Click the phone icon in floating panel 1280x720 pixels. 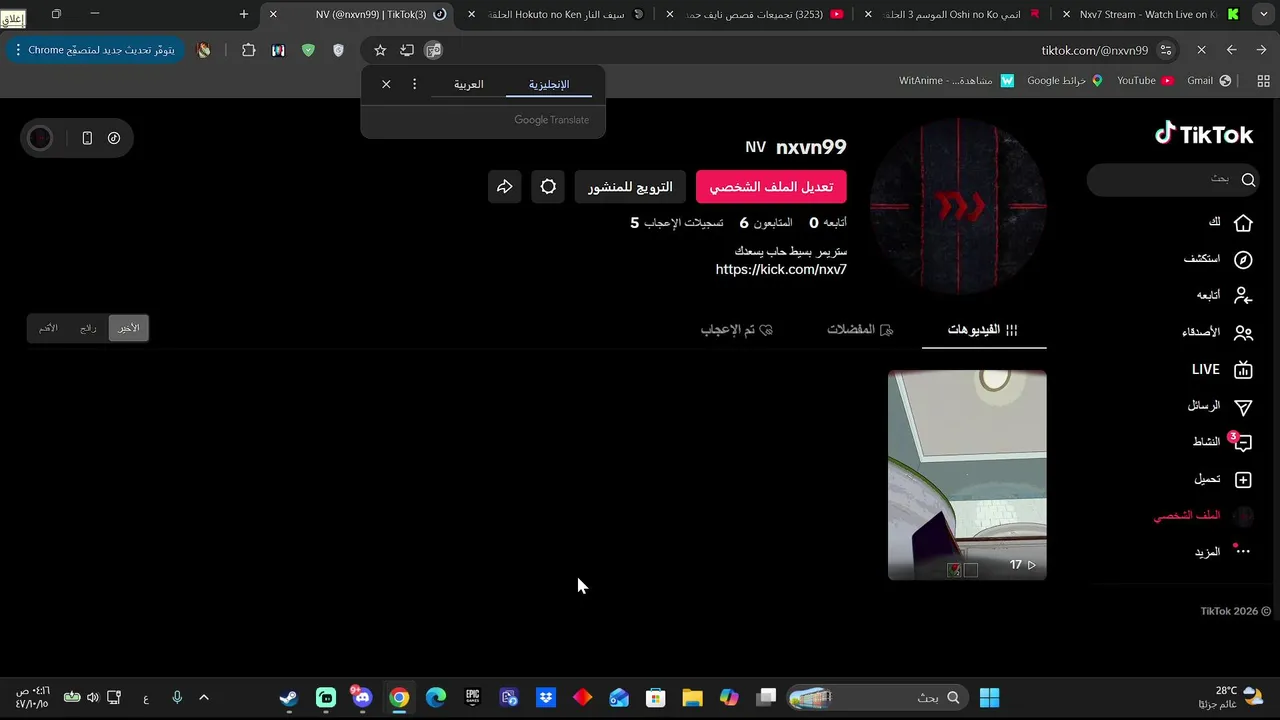(87, 138)
